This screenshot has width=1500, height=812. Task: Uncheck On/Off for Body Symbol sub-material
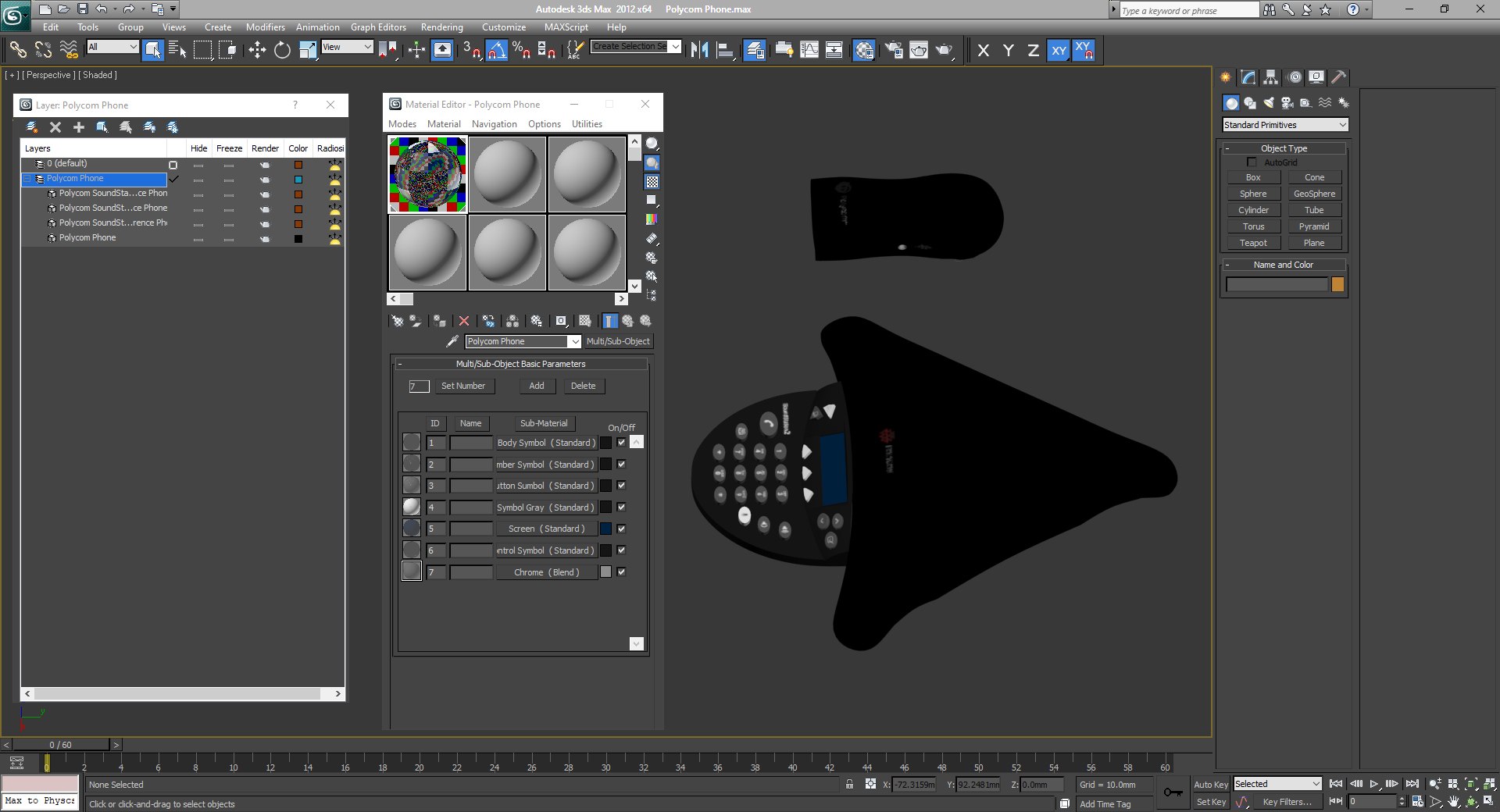(x=621, y=443)
